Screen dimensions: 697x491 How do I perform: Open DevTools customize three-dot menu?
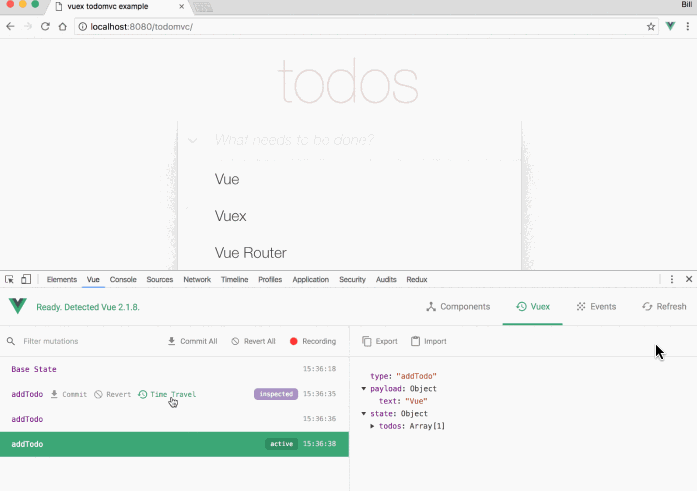[672, 279]
